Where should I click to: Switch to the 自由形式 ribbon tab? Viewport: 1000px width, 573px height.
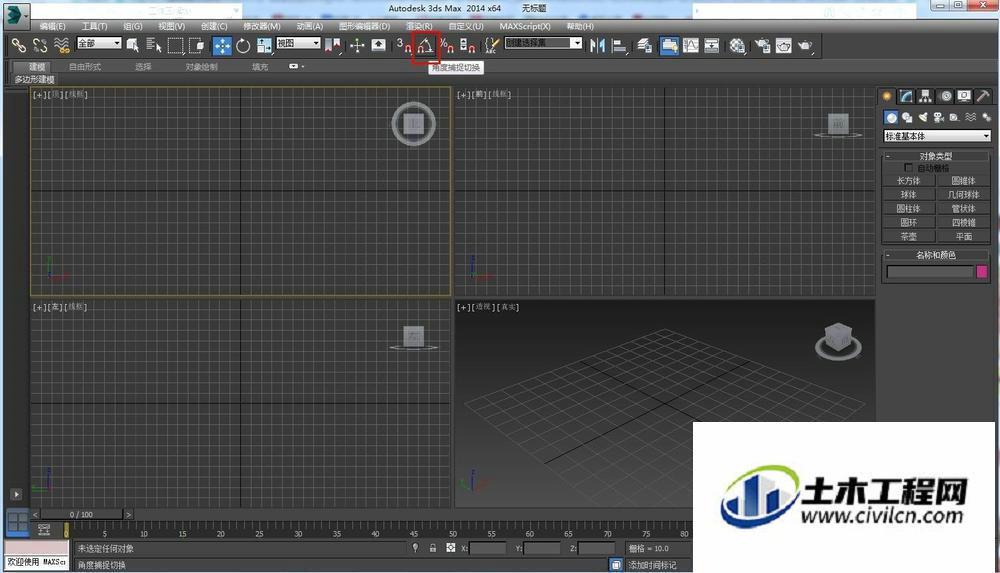(85, 66)
